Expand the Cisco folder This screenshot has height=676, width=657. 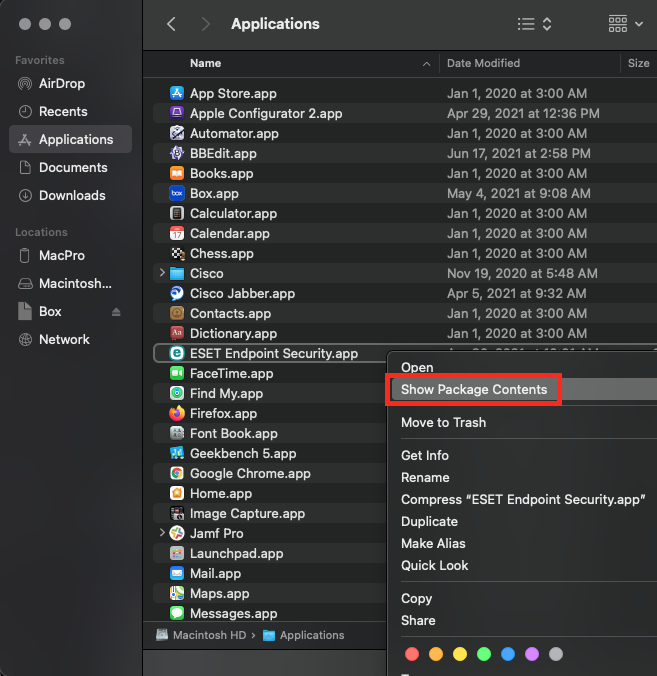click(162, 272)
